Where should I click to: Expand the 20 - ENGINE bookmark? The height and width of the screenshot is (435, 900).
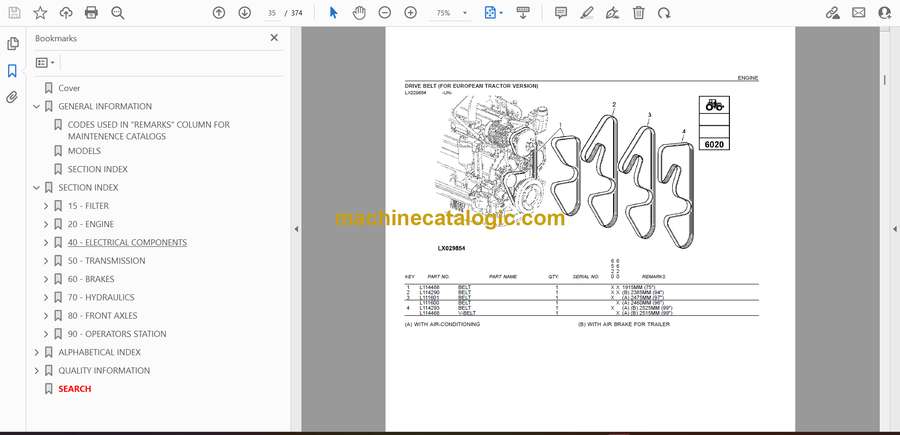pyautogui.click(x=46, y=224)
